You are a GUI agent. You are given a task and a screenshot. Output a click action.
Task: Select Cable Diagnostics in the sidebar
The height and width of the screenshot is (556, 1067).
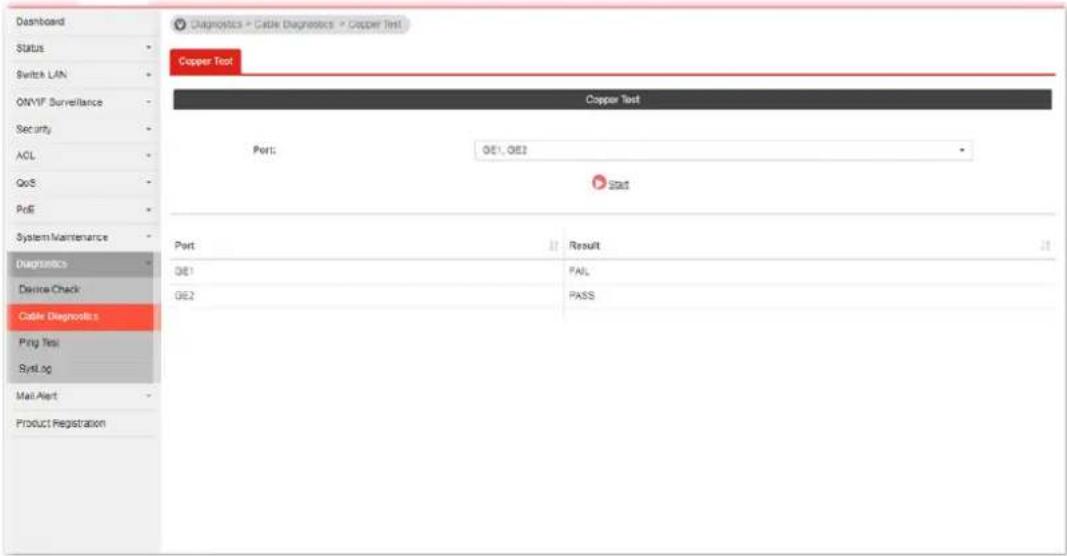(82, 316)
